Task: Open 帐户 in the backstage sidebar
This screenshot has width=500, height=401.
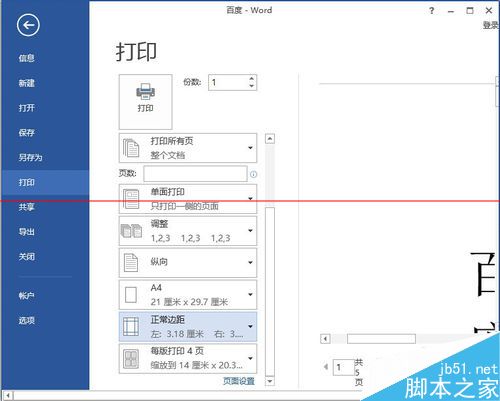Action: coord(27,296)
